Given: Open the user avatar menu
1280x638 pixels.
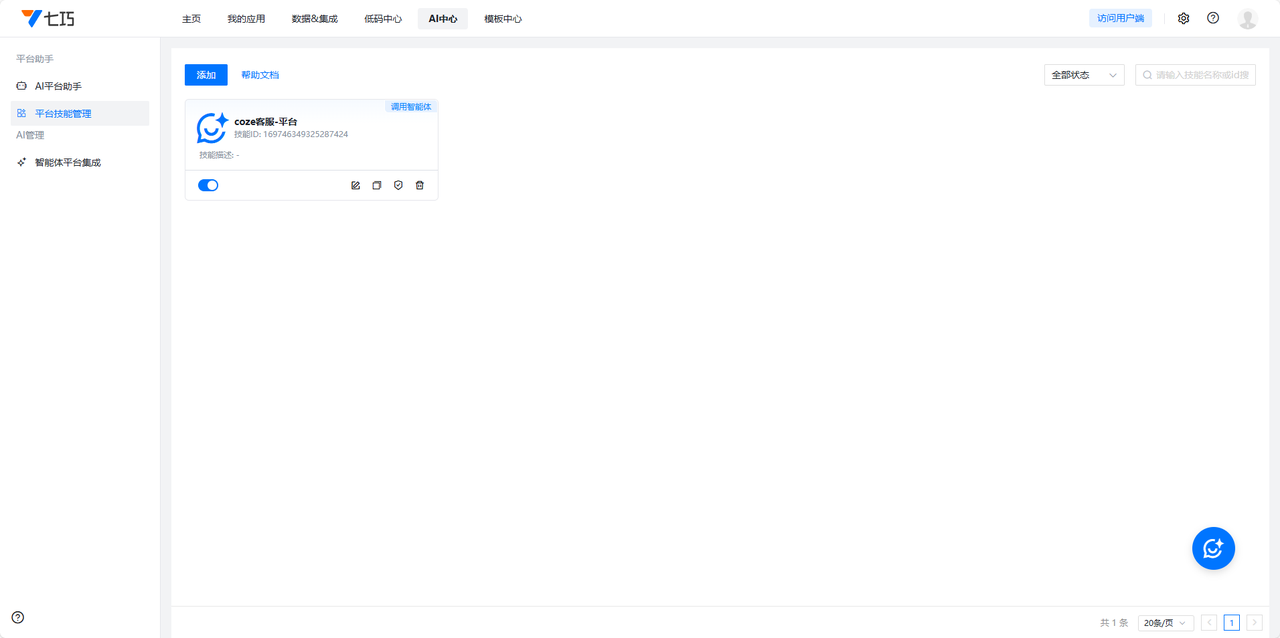Looking at the screenshot, I should pyautogui.click(x=1247, y=18).
